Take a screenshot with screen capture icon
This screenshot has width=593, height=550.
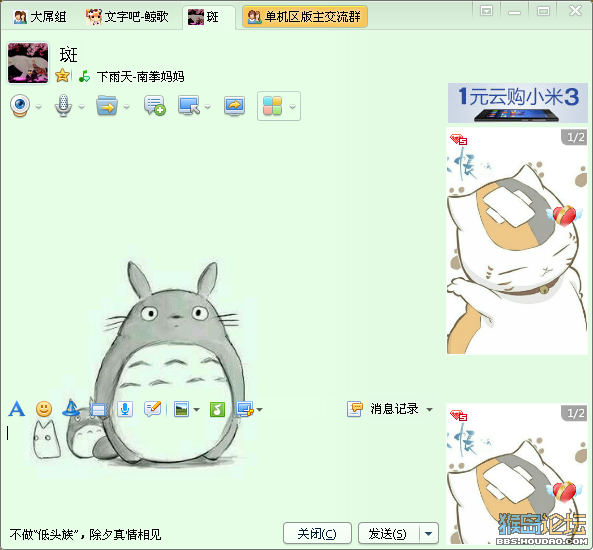[x=245, y=409]
